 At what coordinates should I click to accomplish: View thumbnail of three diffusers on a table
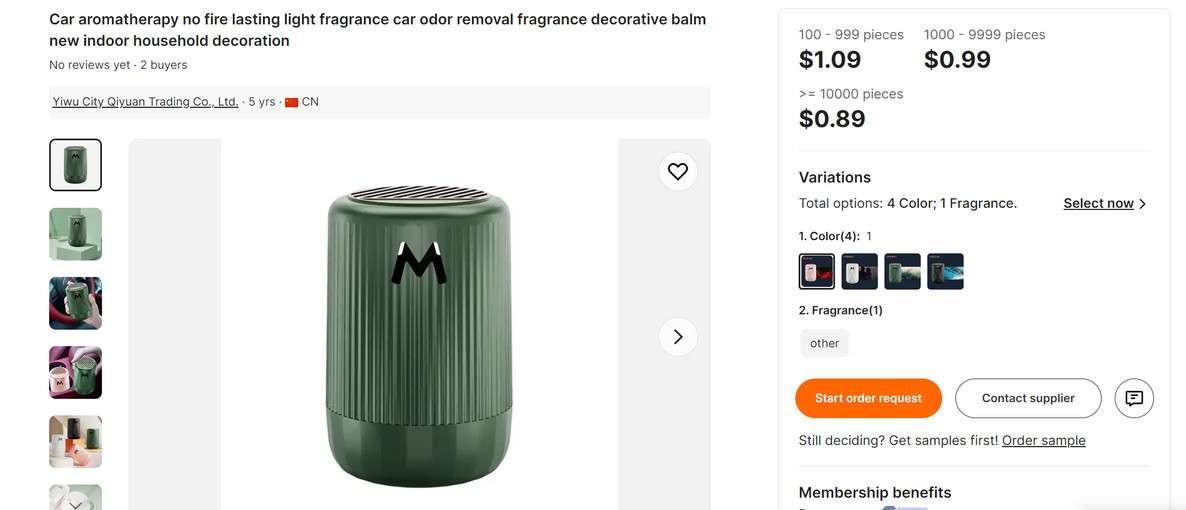click(76, 441)
